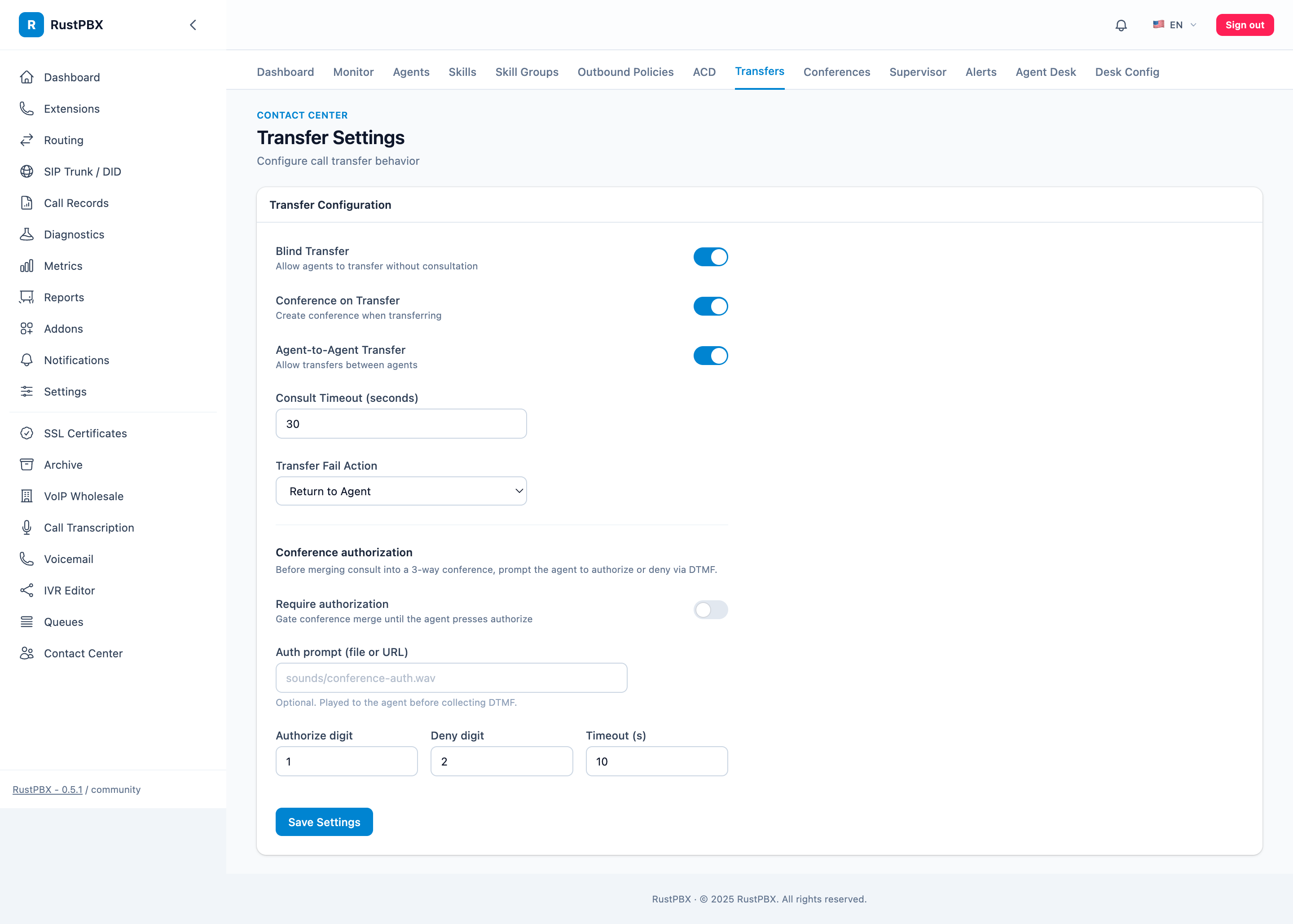Switch to the Agent Desk tab
1293x924 pixels.
[x=1046, y=72]
